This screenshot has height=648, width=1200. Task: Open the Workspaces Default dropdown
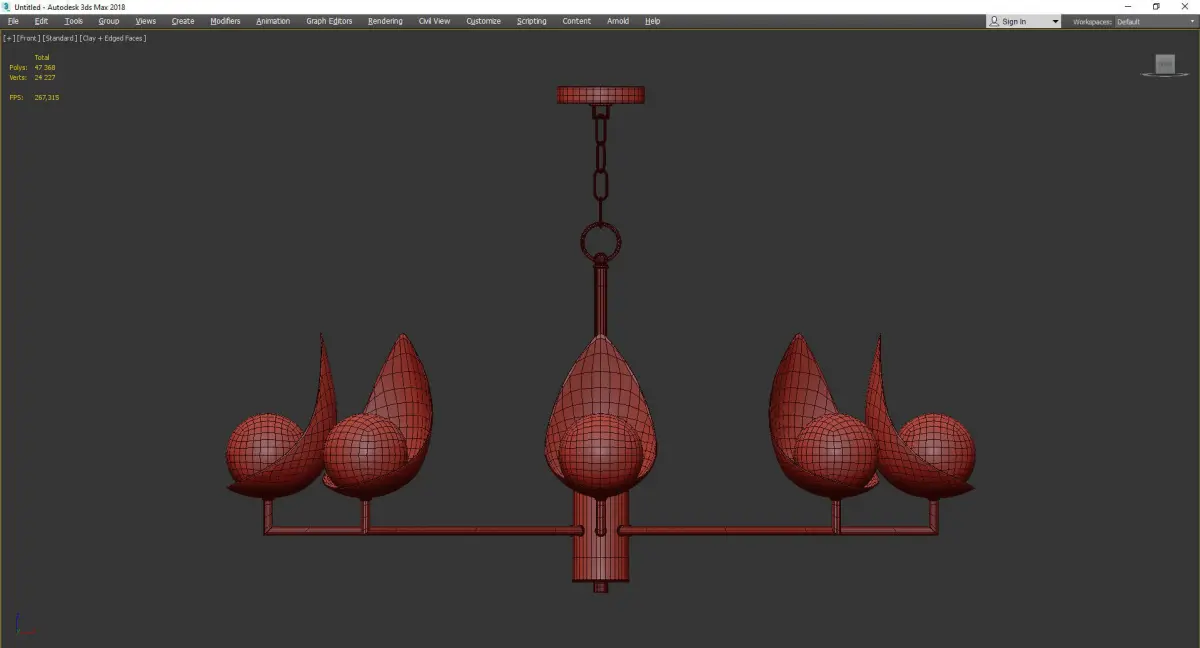pyautogui.click(x=1155, y=21)
